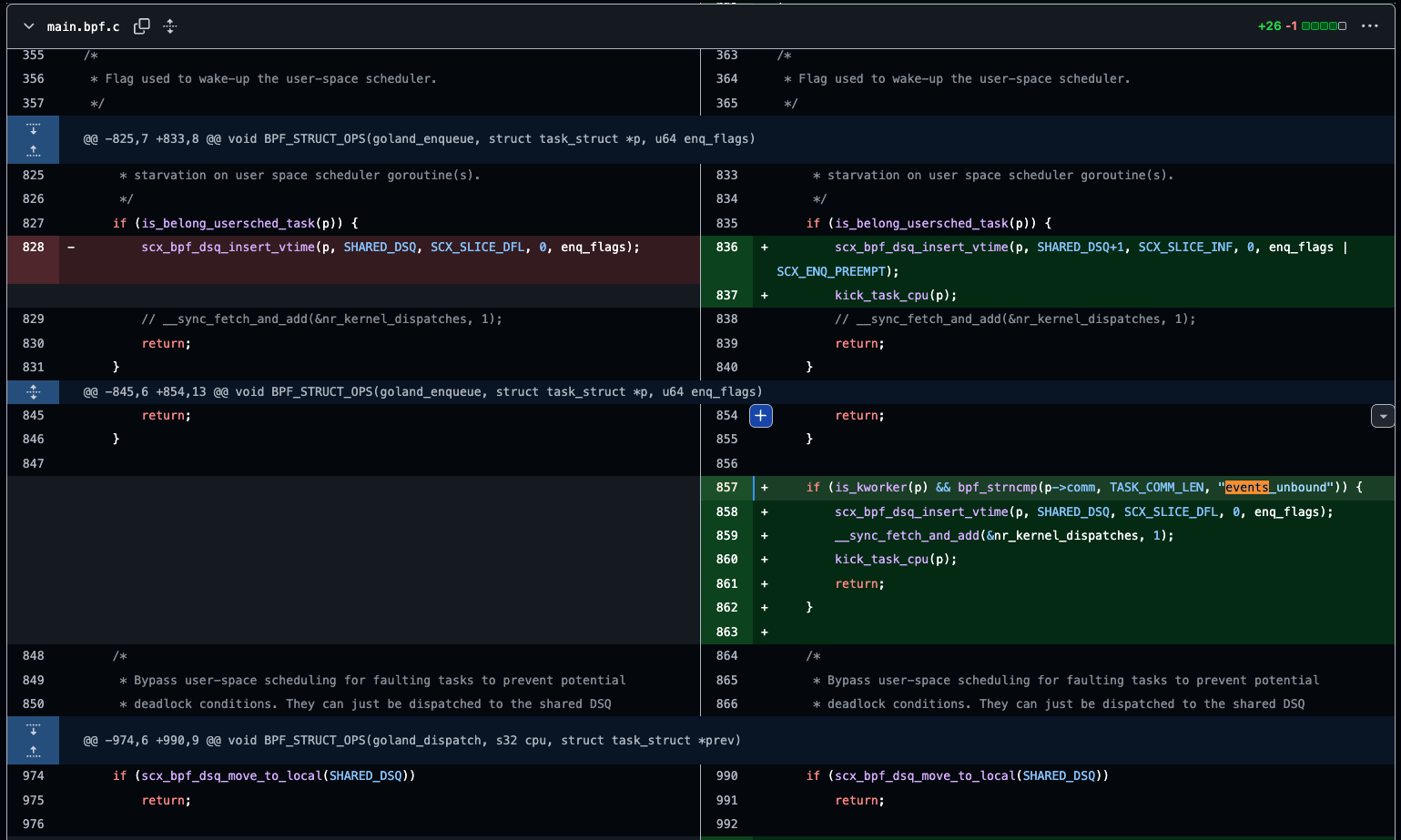
Task: Expand all lines in main.bpf.c
Action: click(x=170, y=26)
